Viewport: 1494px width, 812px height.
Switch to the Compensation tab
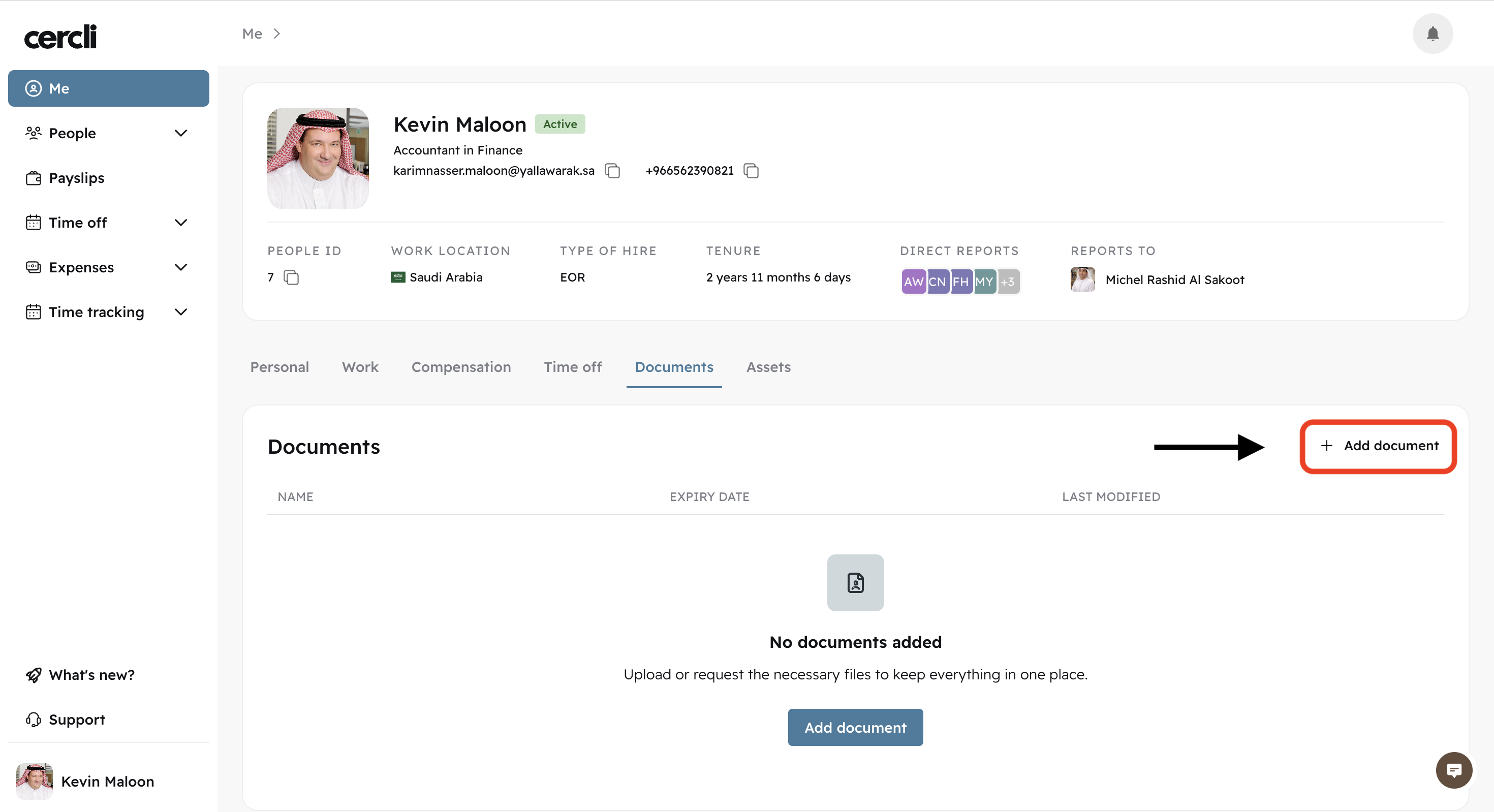pyautogui.click(x=460, y=367)
